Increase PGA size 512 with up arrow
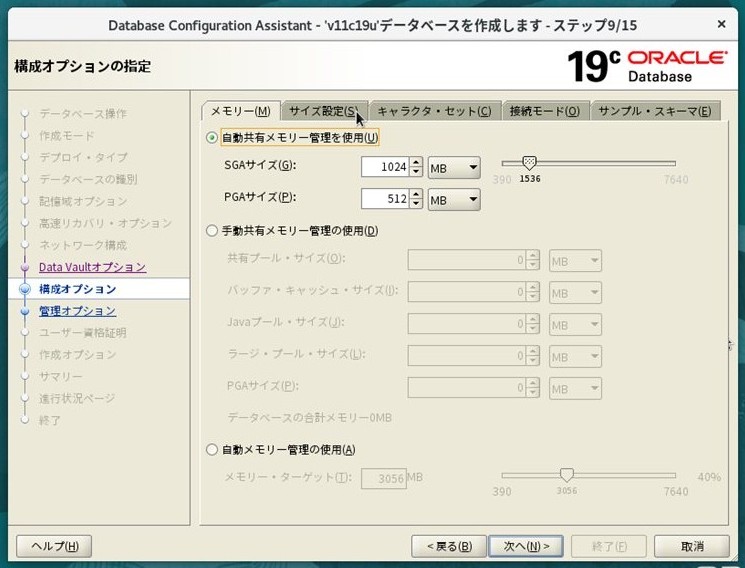 [416, 194]
